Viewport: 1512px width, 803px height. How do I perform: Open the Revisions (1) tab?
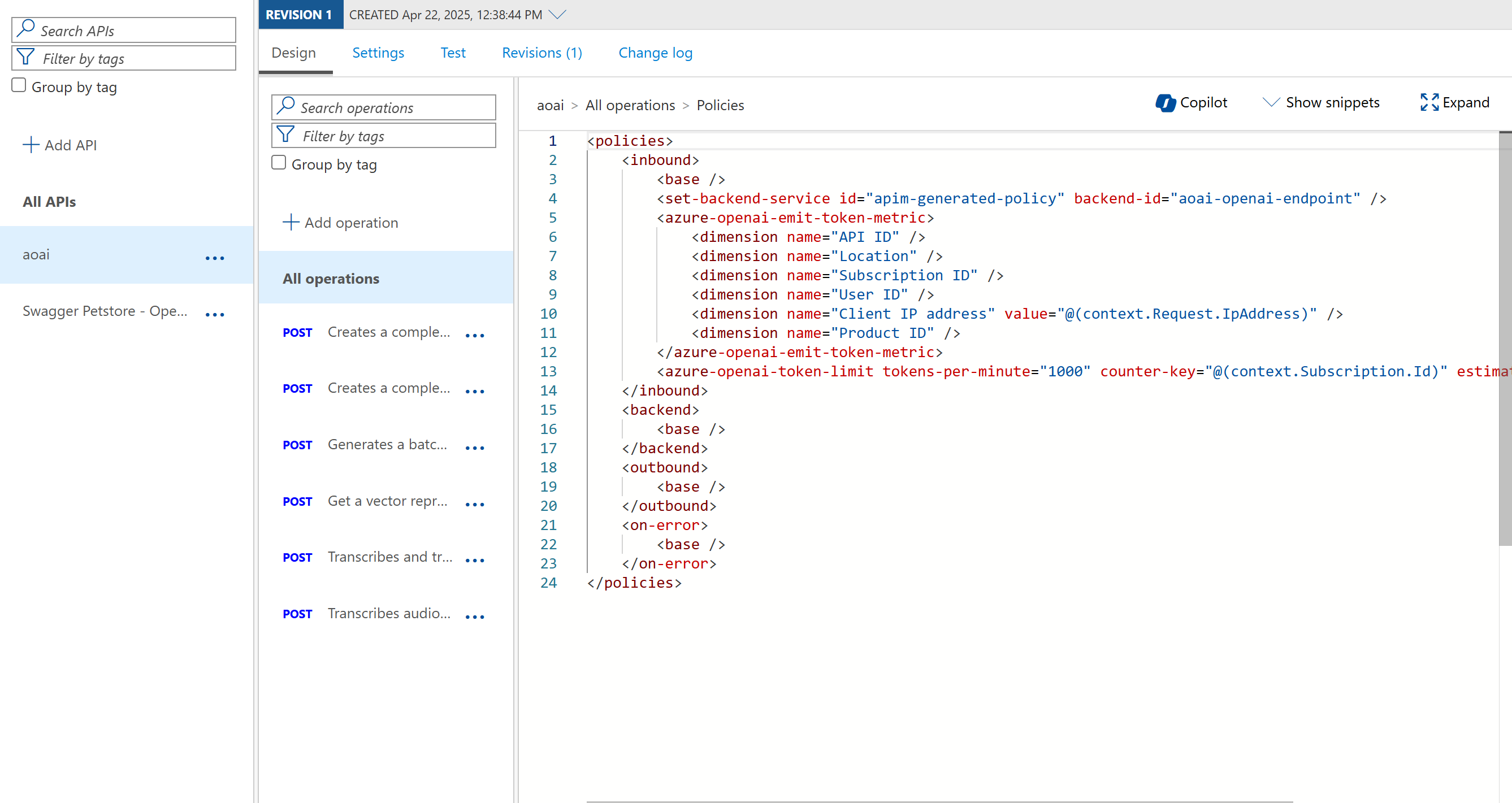[x=541, y=53]
